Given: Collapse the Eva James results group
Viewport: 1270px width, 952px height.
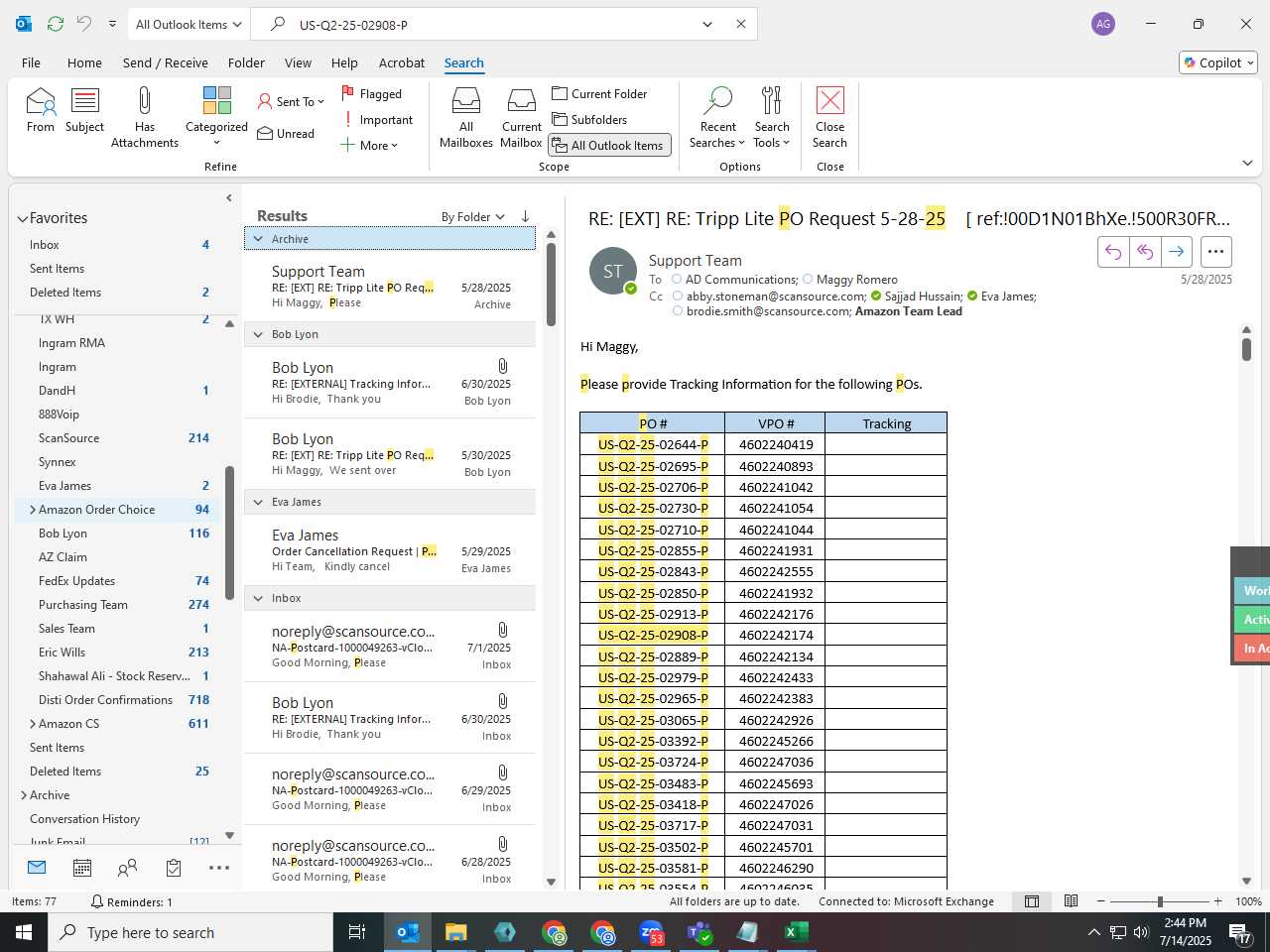Looking at the screenshot, I should click(x=259, y=503).
